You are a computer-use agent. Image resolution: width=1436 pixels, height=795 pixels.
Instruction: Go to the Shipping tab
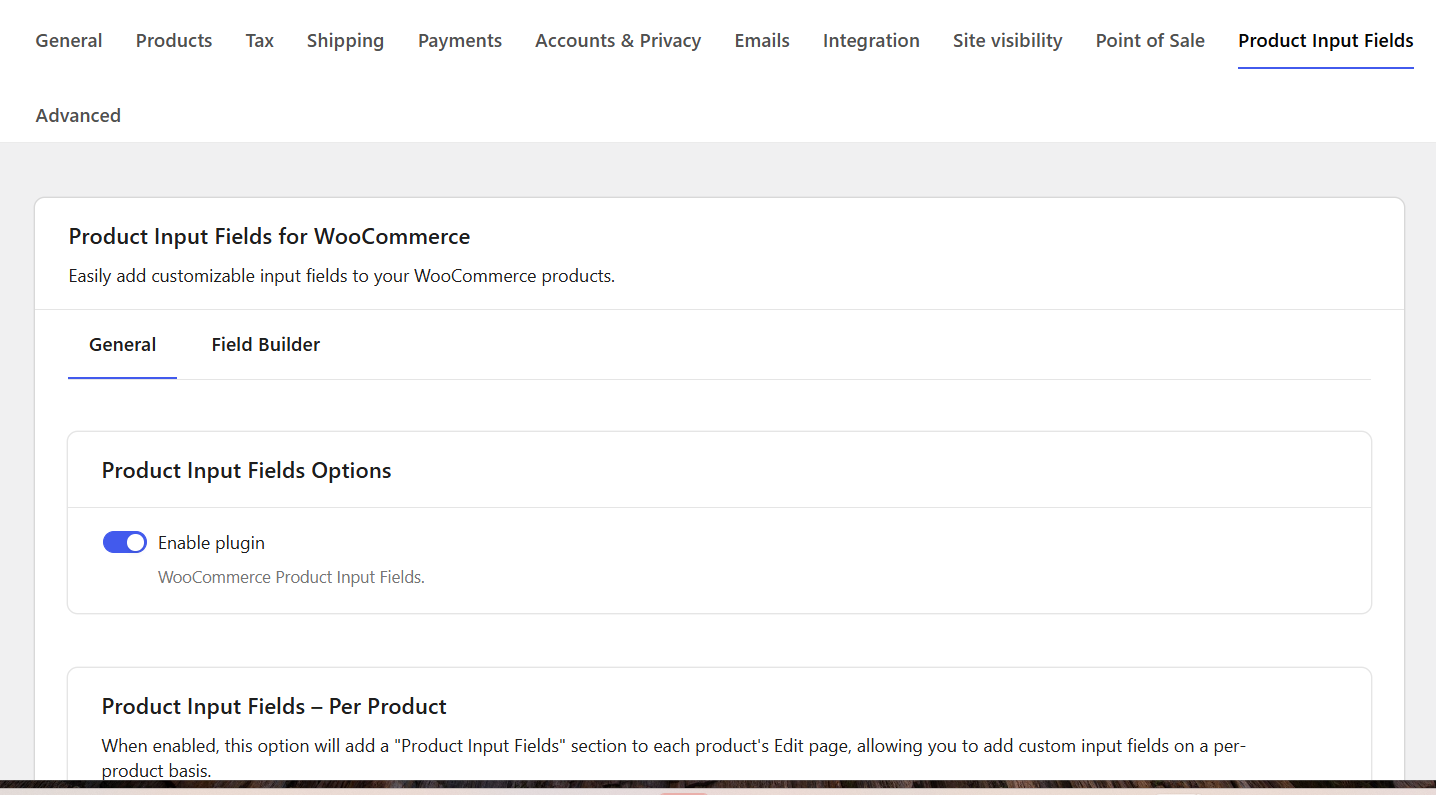(x=345, y=41)
